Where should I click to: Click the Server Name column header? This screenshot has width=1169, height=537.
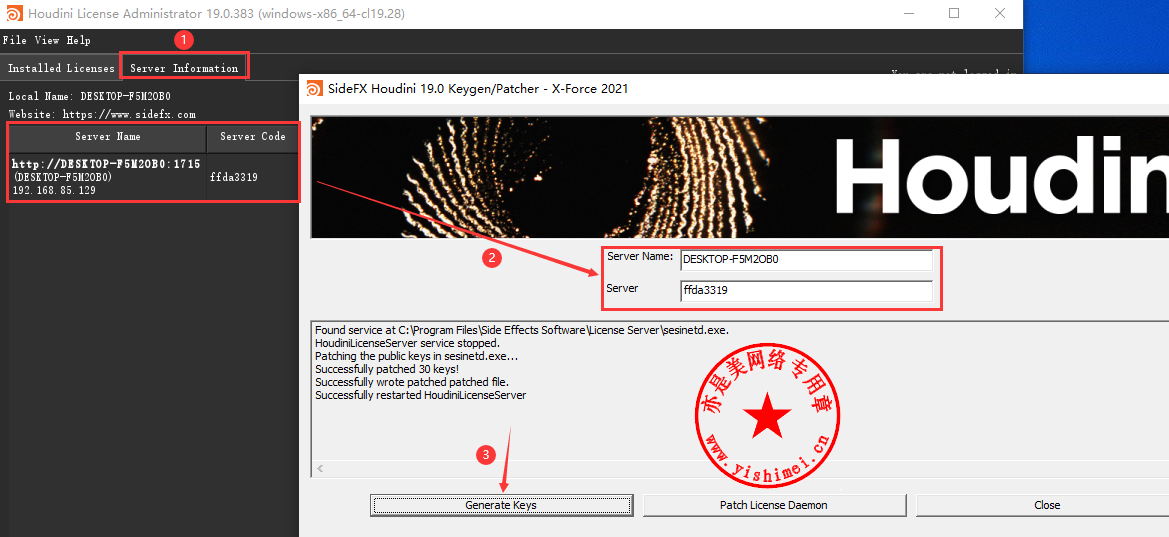107,137
